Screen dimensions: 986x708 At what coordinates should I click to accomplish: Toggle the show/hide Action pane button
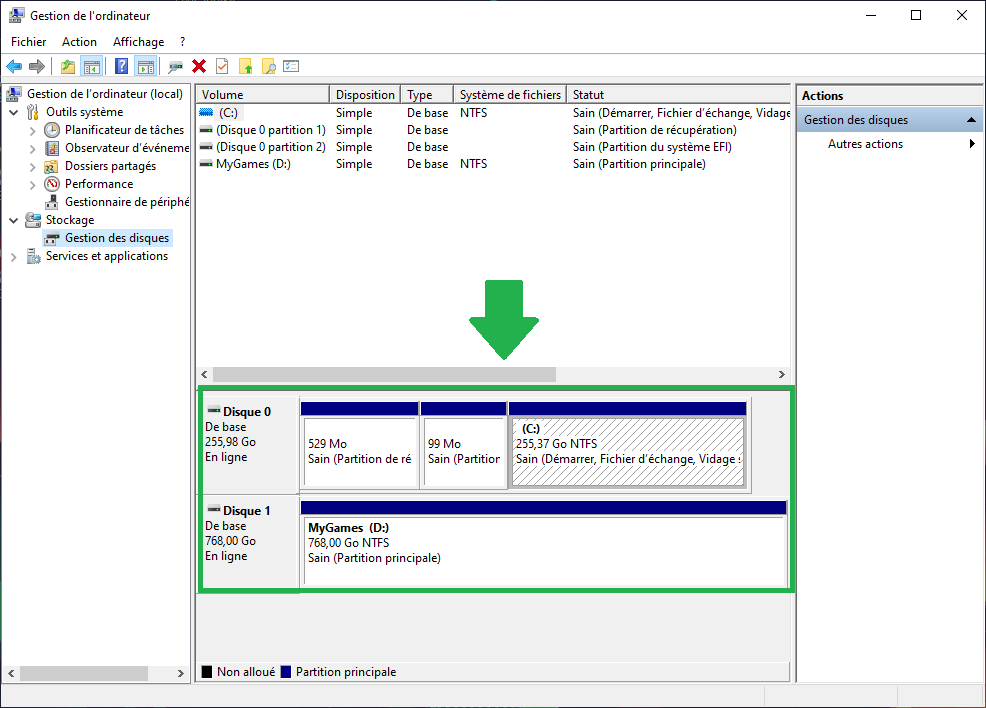tap(145, 66)
